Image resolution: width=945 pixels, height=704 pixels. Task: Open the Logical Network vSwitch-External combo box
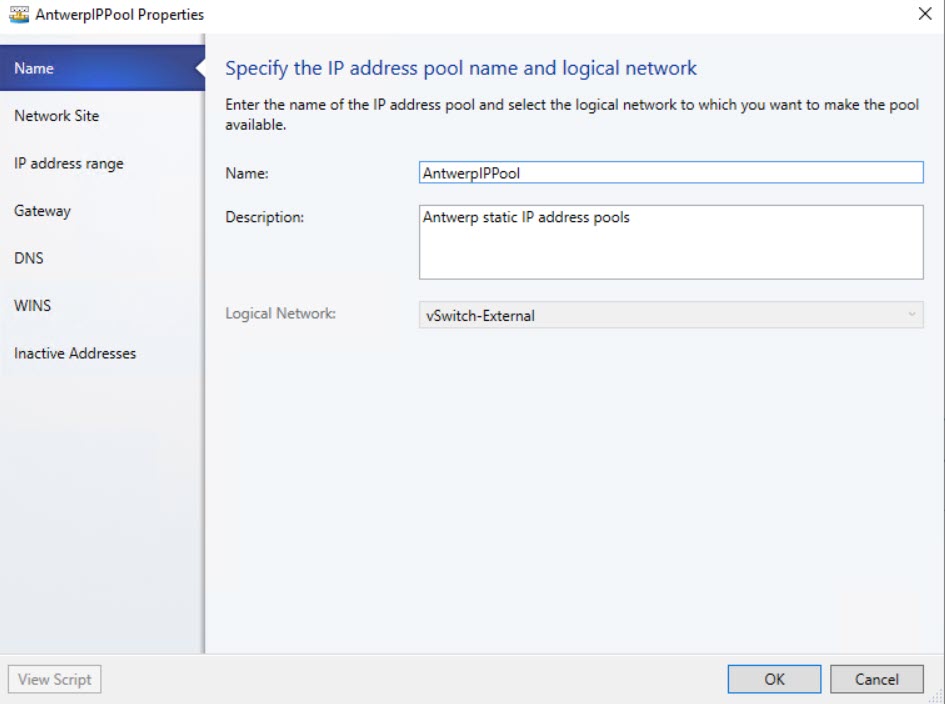(660, 315)
